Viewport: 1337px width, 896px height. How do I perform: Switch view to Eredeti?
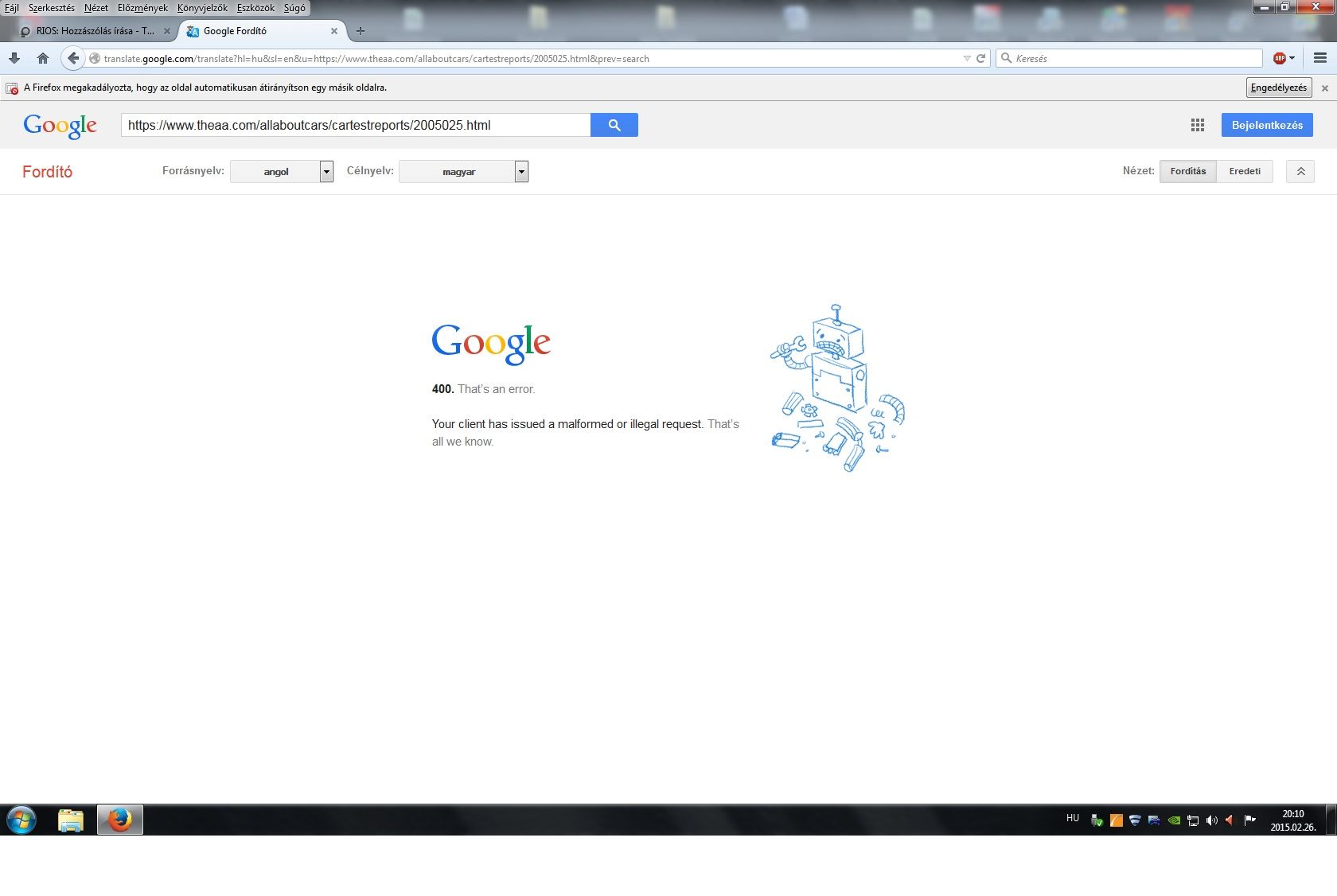[1245, 171]
